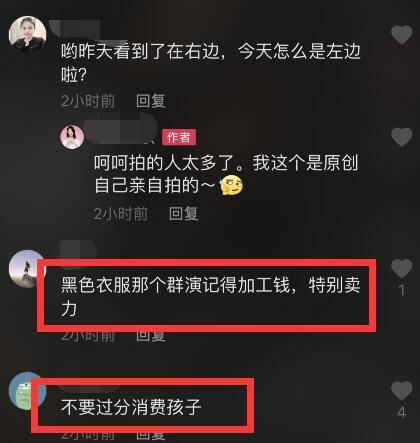Viewport: 420px width, 443px height.
Task: Reply to the 黑色衣服那个群演 comment
Action: (151, 336)
